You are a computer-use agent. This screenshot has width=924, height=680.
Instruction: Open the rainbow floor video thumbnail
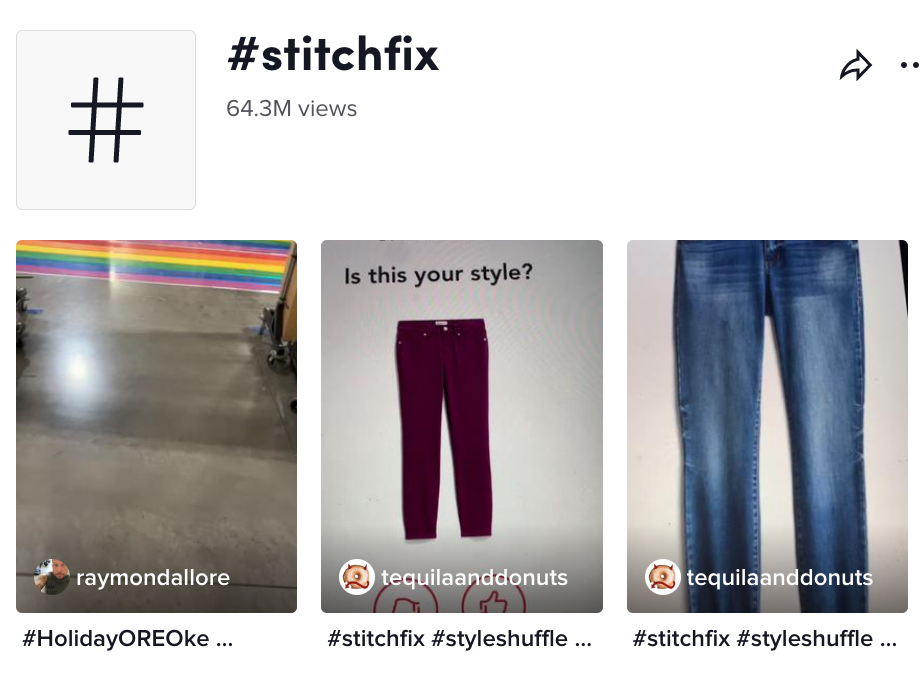pos(156,426)
